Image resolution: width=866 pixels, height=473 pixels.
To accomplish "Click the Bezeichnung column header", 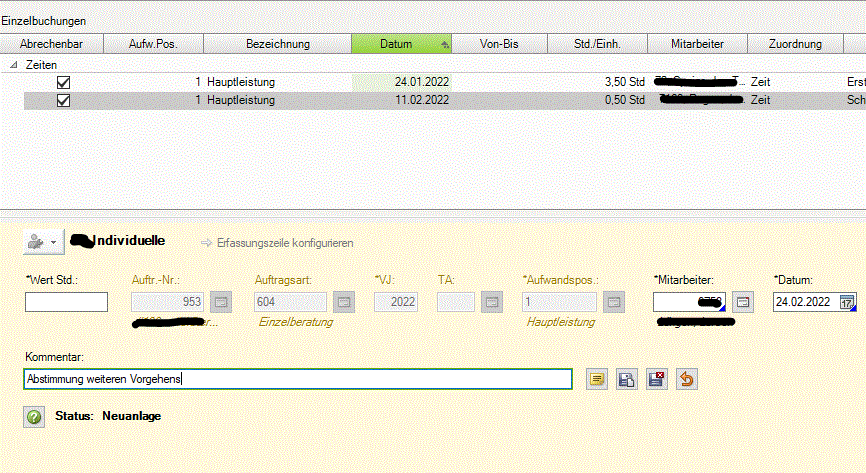I will (x=278, y=44).
